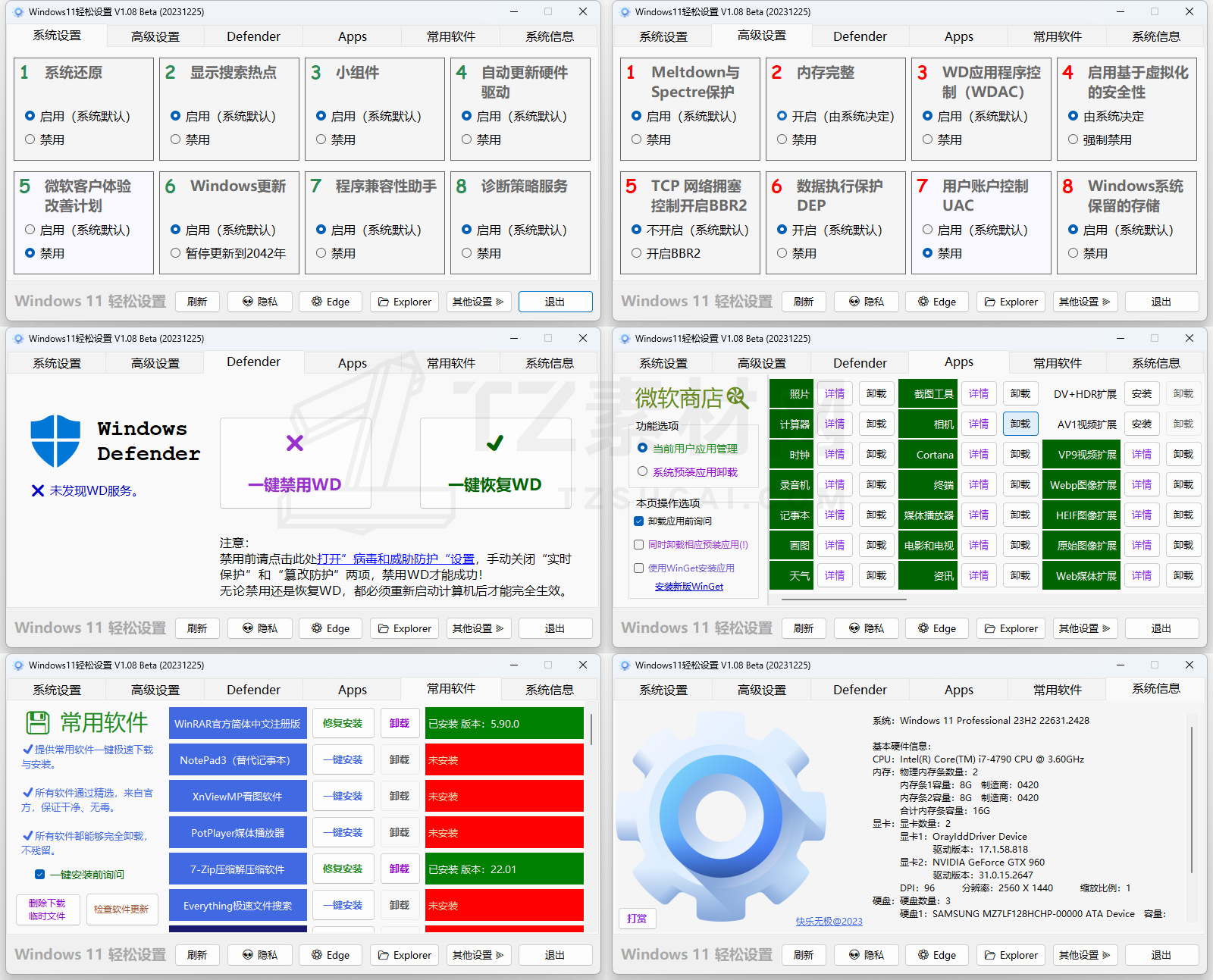Switch to 高级设置 tab in top-left window
The height and width of the screenshot is (980, 1213).
[x=155, y=36]
